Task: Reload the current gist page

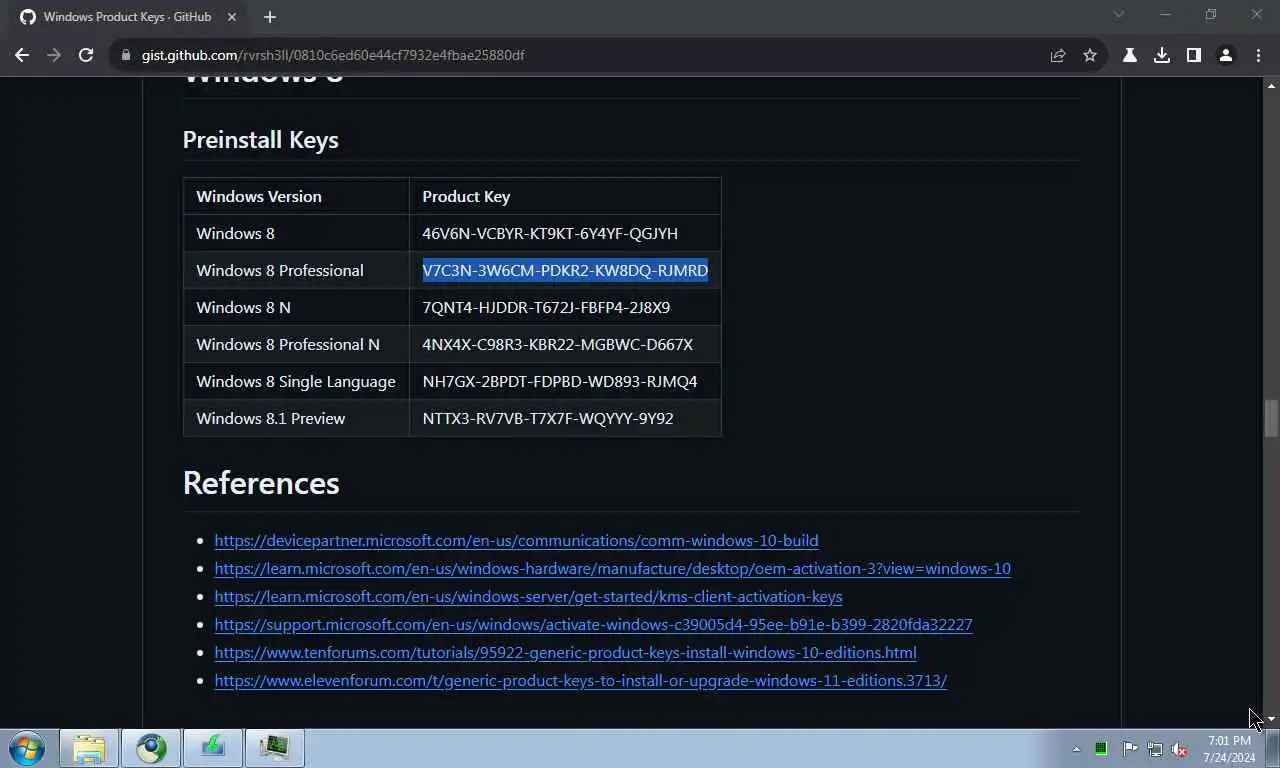Action: pos(86,55)
